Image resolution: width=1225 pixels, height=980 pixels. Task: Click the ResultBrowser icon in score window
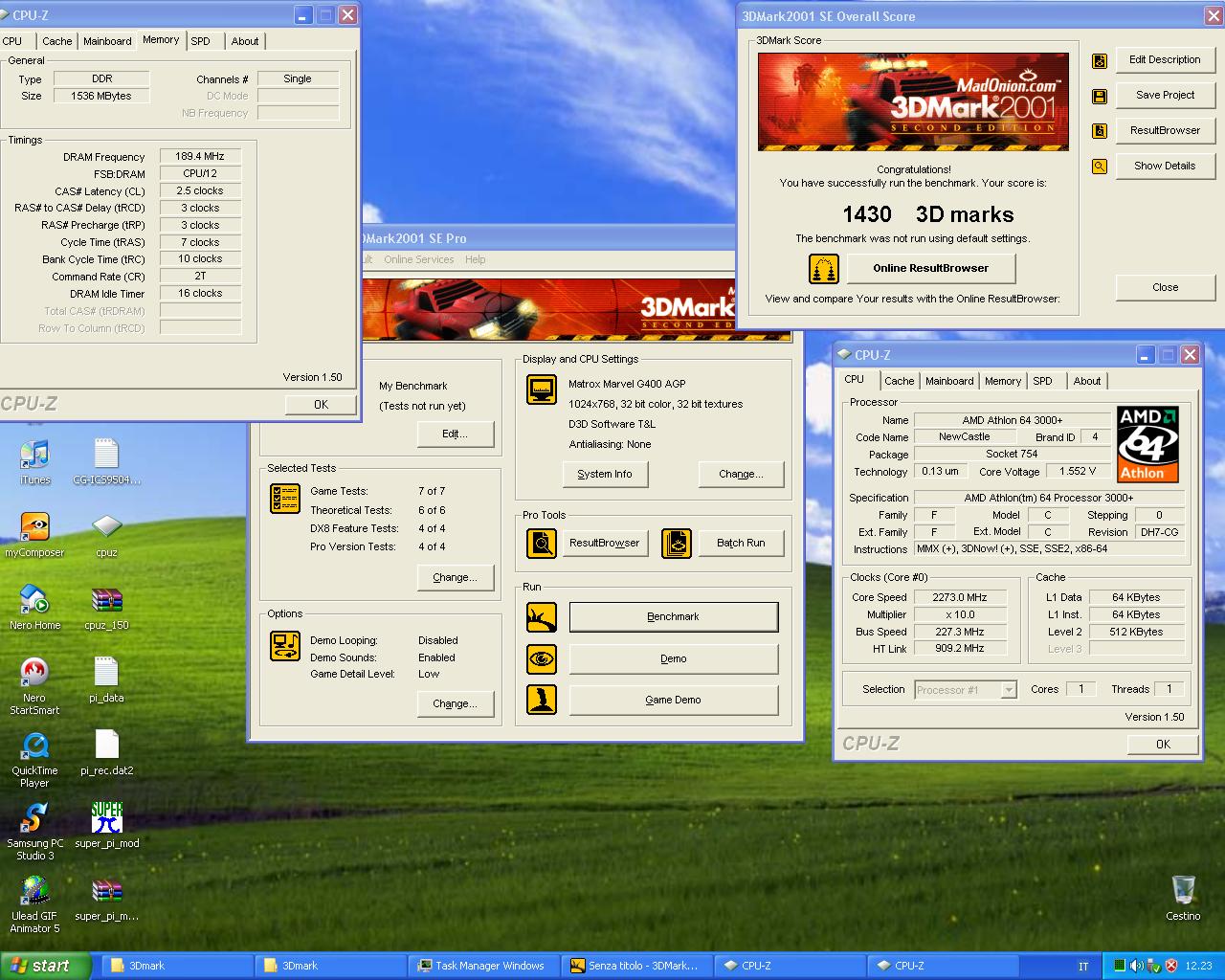pyautogui.click(x=1100, y=131)
